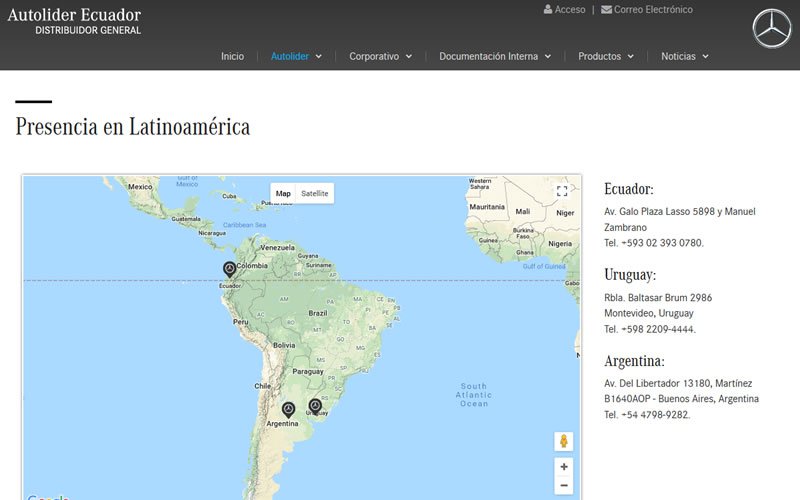Click Brazil on the map

pos(318,313)
